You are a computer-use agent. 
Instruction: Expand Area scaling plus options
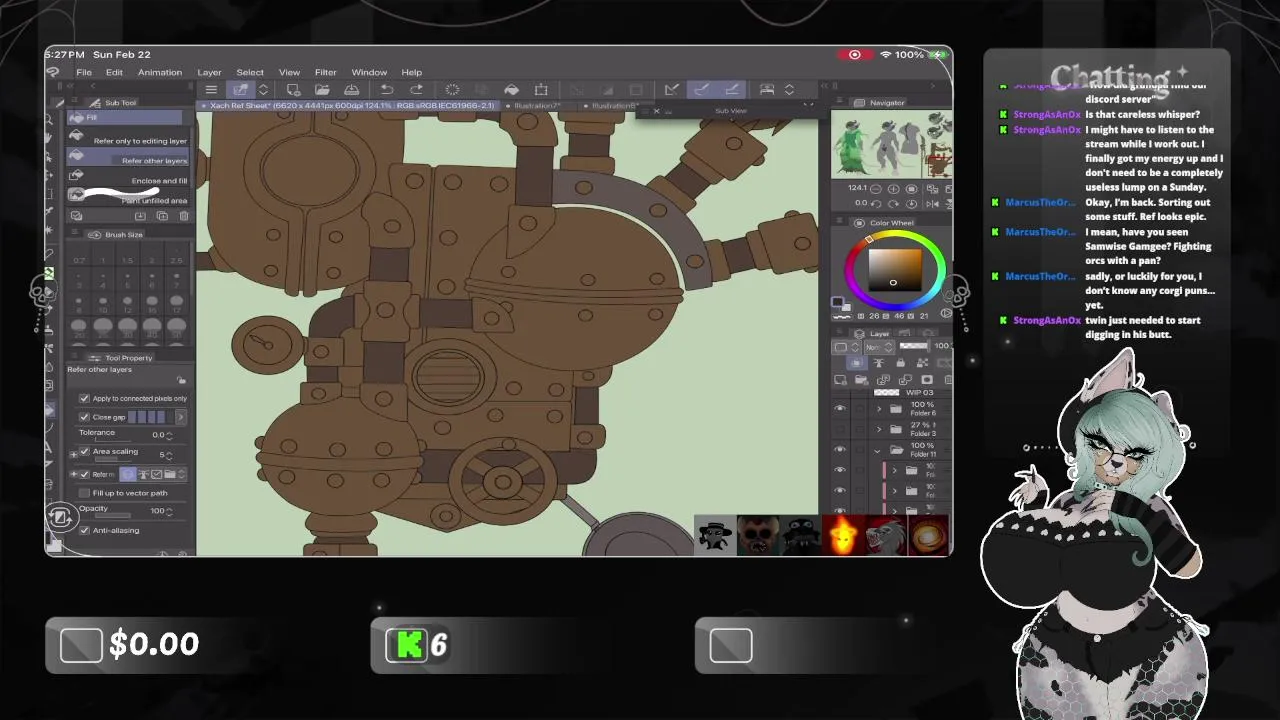[73, 452]
